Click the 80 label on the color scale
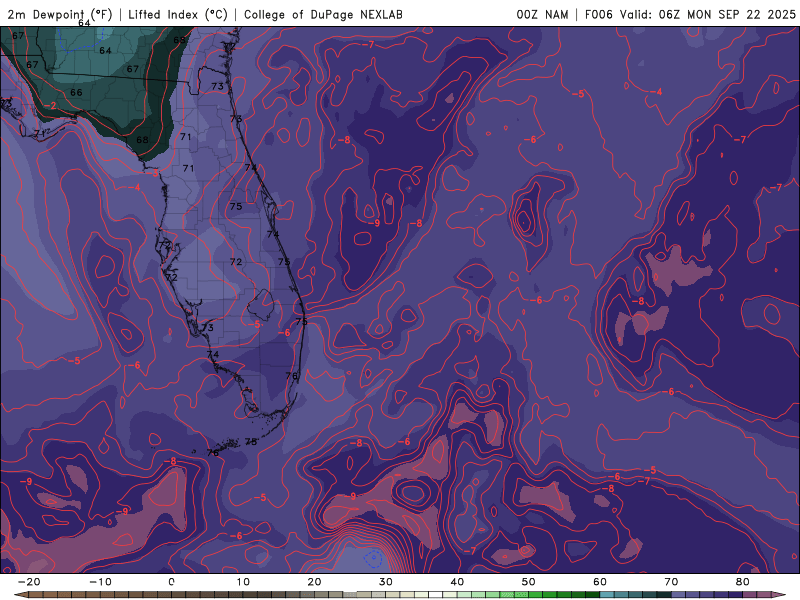Image resolution: width=800 pixels, height=600 pixels. [x=743, y=582]
